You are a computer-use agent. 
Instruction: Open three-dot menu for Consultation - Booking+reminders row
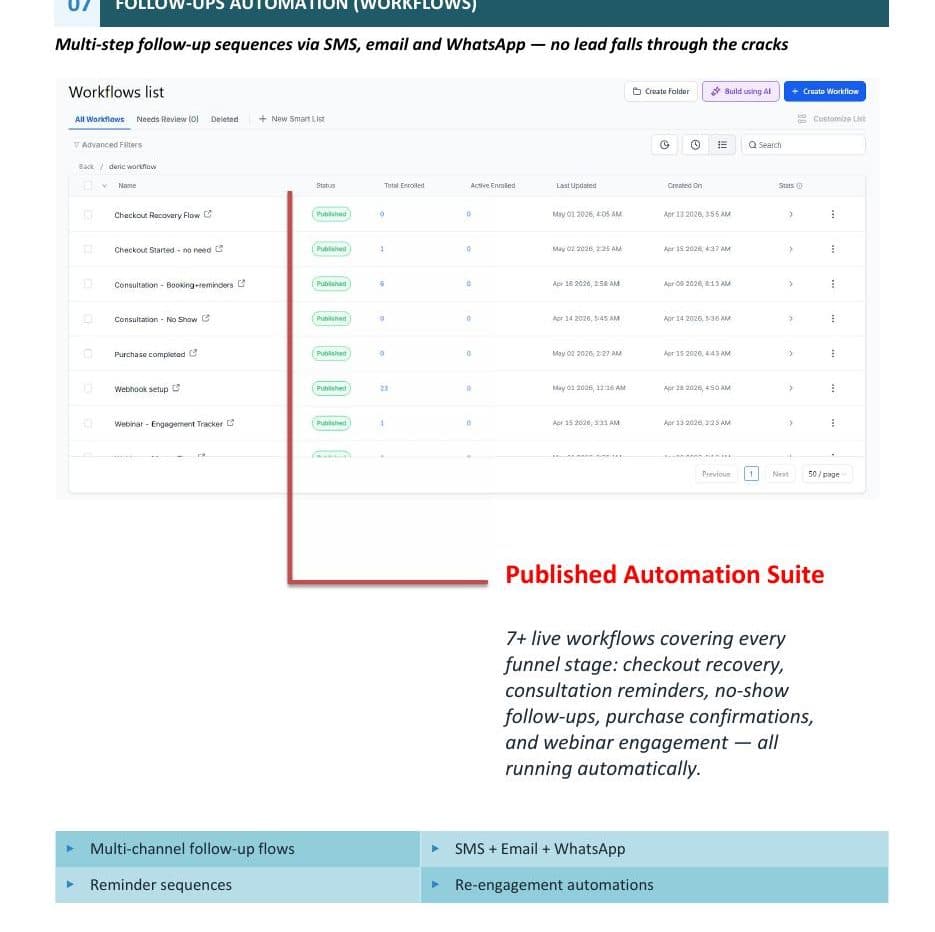tap(832, 284)
